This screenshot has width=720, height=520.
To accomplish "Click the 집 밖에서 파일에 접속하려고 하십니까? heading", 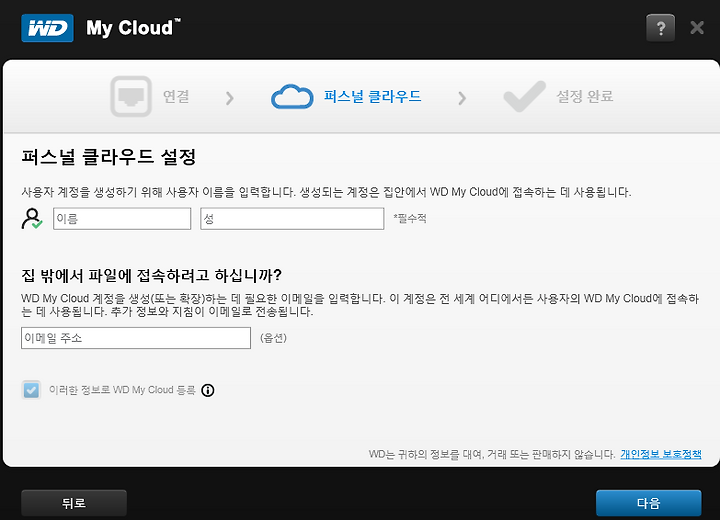I will pyautogui.click(x=152, y=276).
